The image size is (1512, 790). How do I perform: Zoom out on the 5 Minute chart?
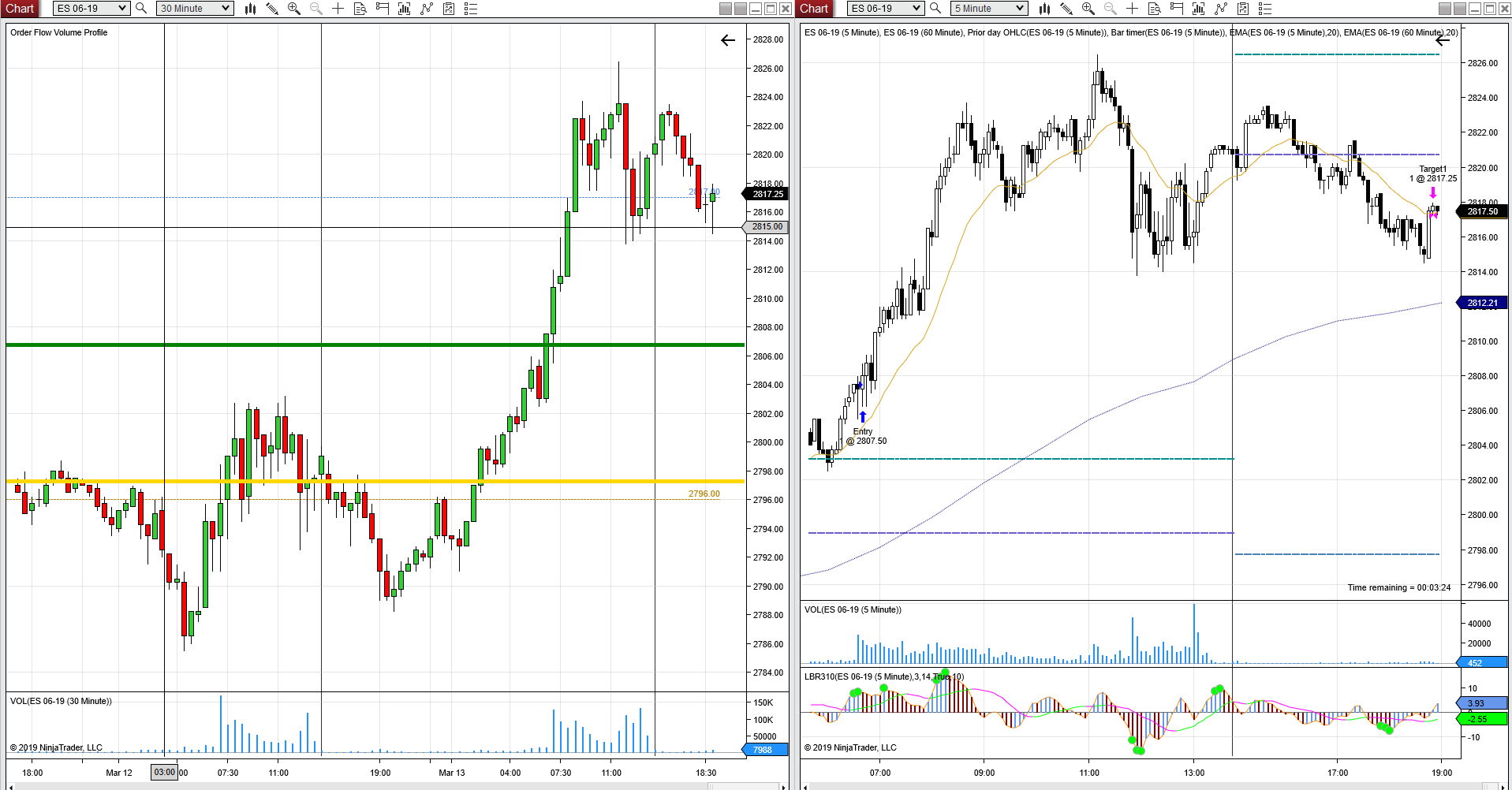point(1111,8)
